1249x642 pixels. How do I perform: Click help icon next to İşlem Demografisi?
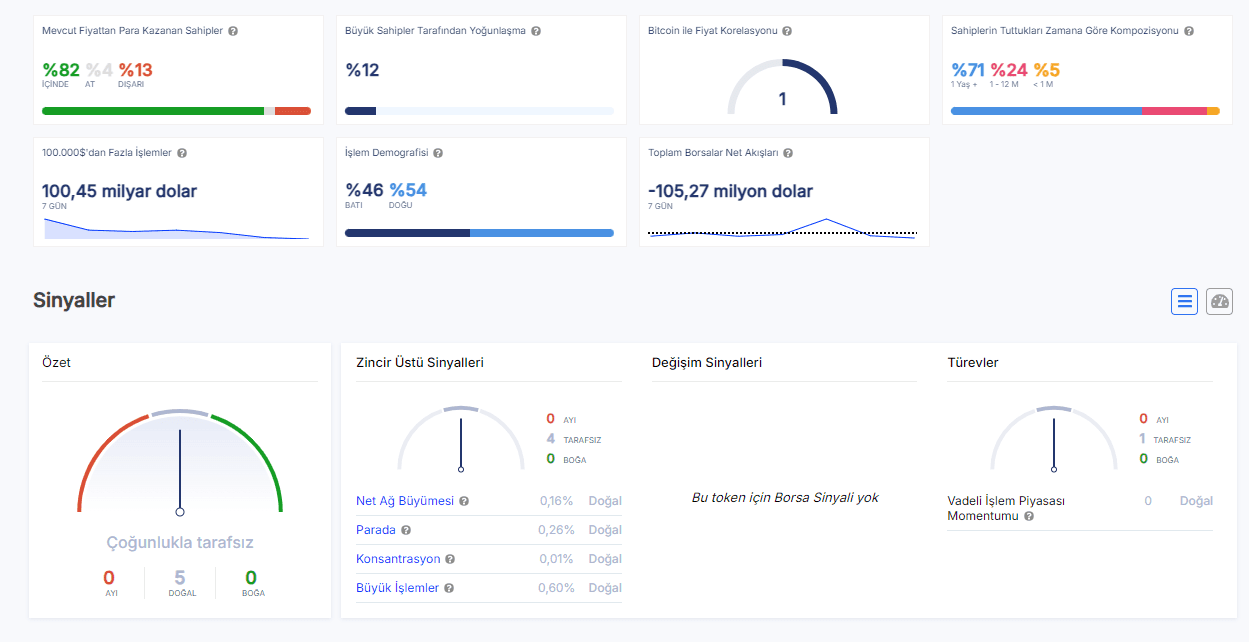(438, 153)
